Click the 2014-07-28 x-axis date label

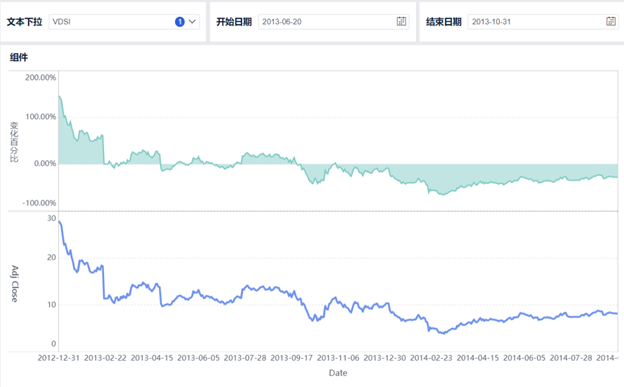tap(571, 358)
